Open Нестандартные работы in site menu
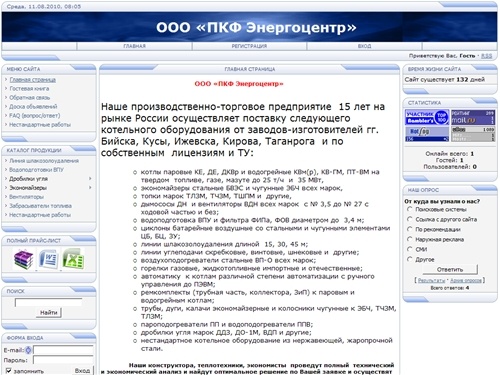The height and width of the screenshot is (375, 500). (40, 125)
